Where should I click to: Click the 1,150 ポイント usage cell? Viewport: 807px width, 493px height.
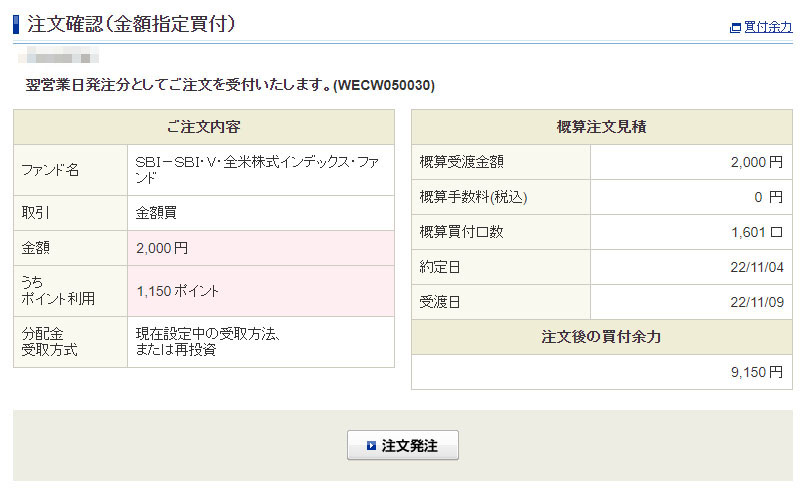point(178,291)
